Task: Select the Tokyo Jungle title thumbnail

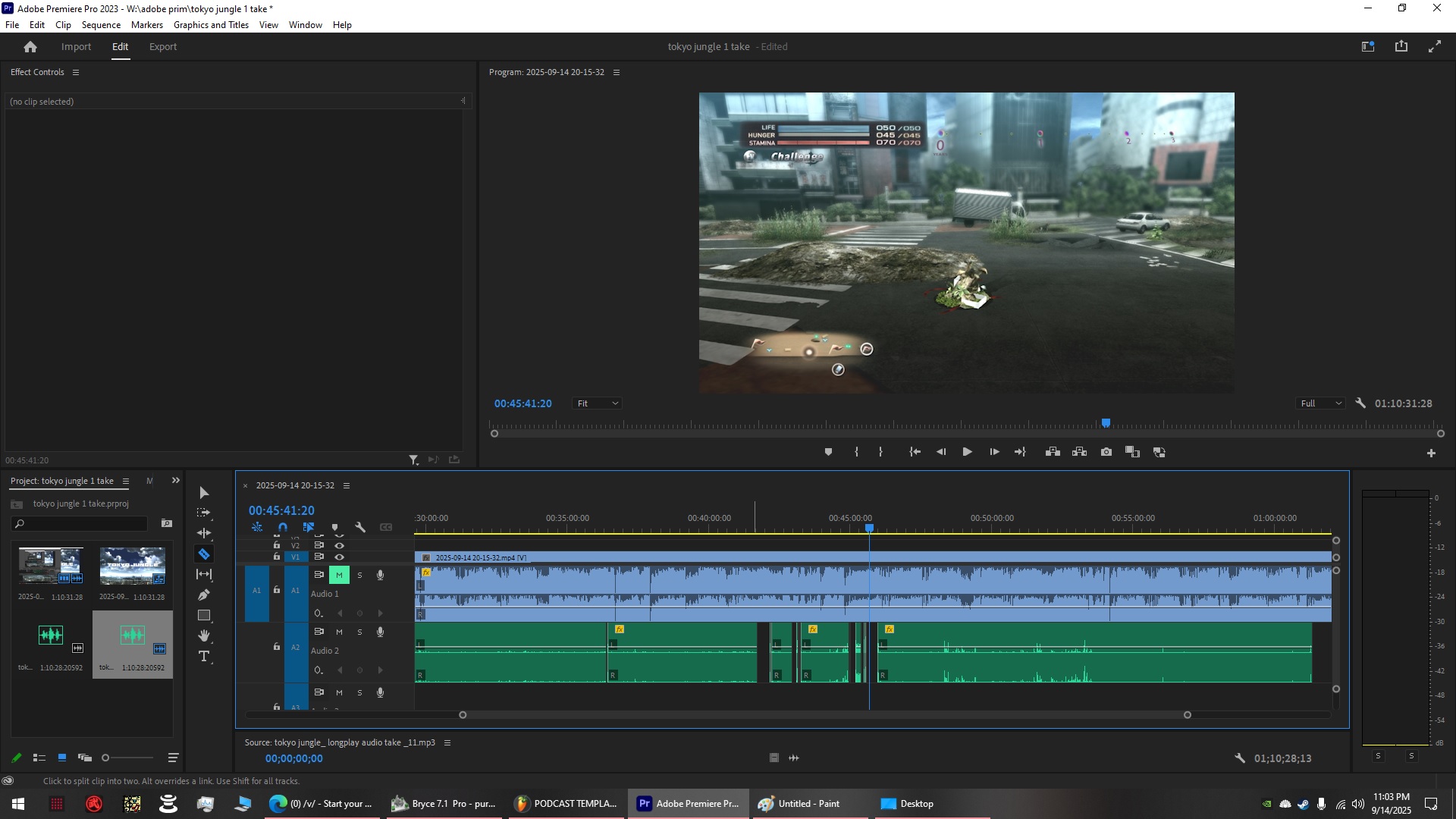Action: (x=132, y=566)
